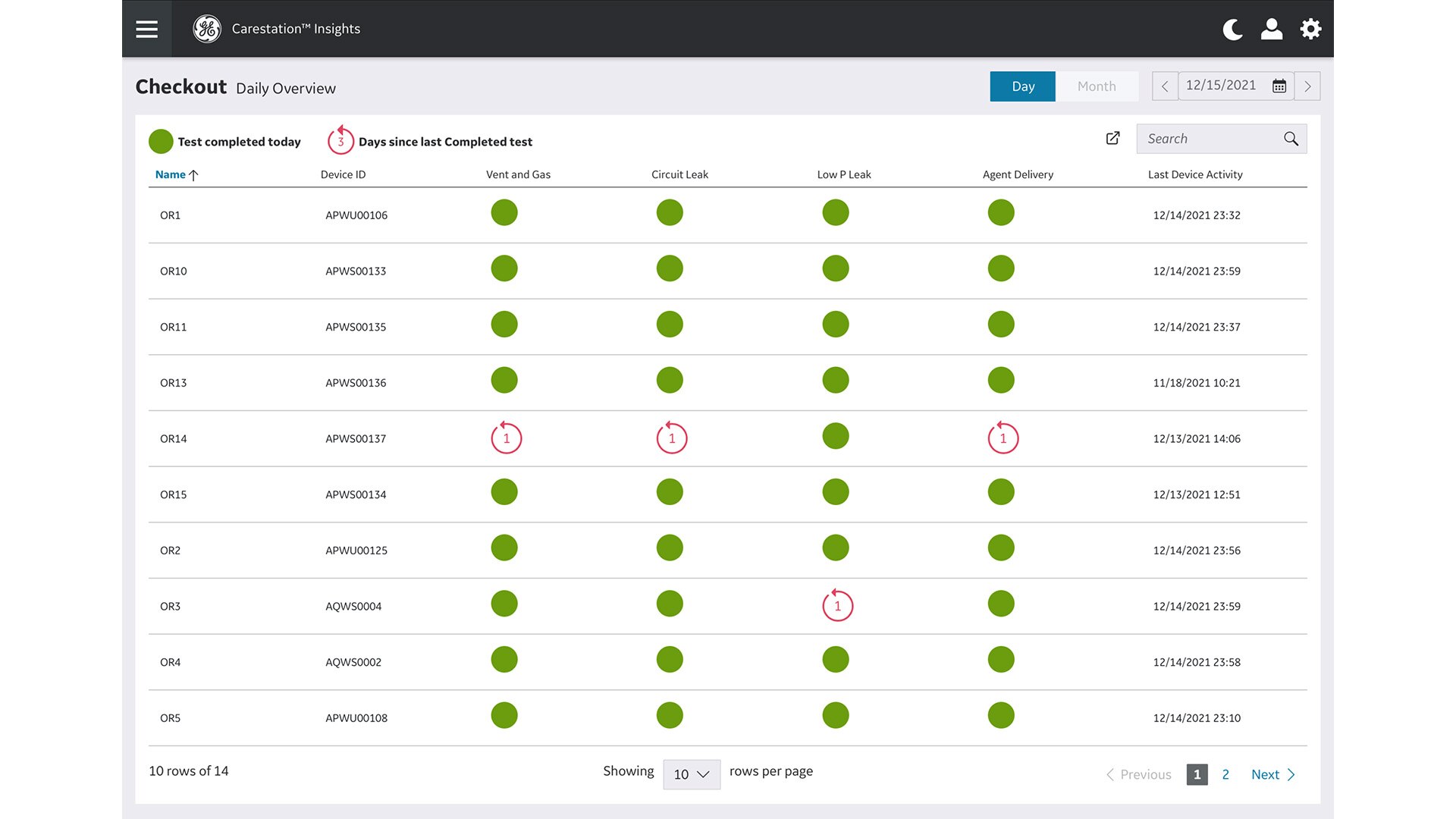Go to next date with right chevron
Image resolution: width=1456 pixels, height=819 pixels.
coord(1307,86)
